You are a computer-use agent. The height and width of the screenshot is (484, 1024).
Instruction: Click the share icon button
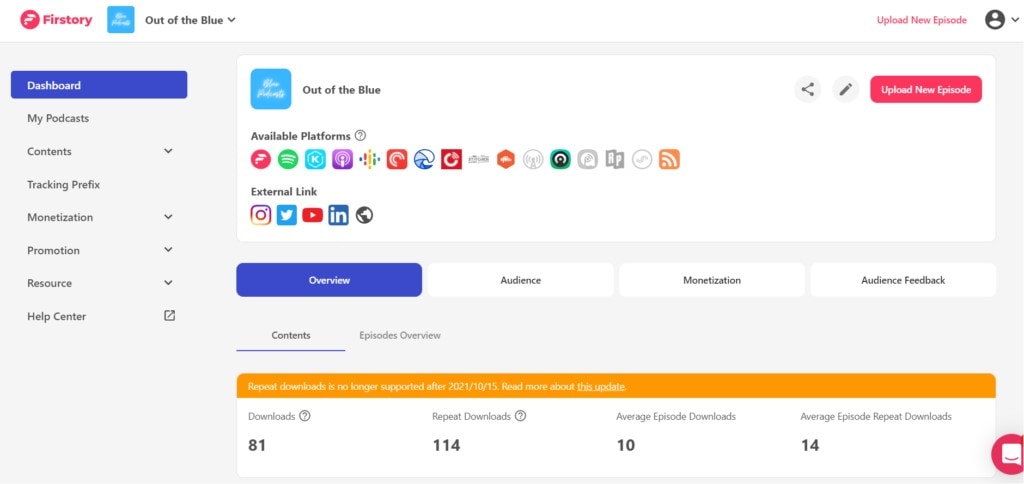tap(808, 89)
